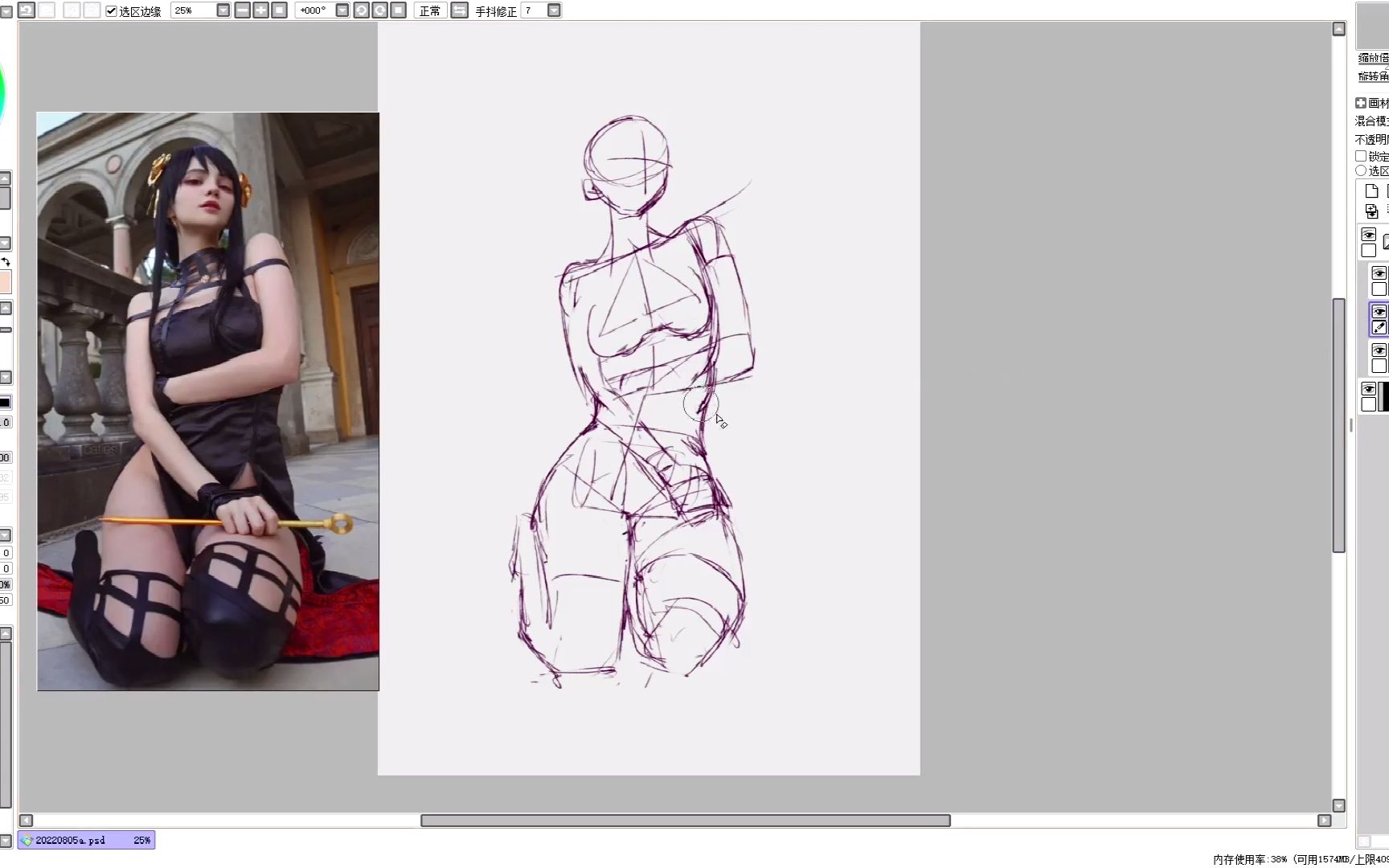Click the foreground pink color swatch
This screenshot has width=1389, height=868.
tap(5, 282)
